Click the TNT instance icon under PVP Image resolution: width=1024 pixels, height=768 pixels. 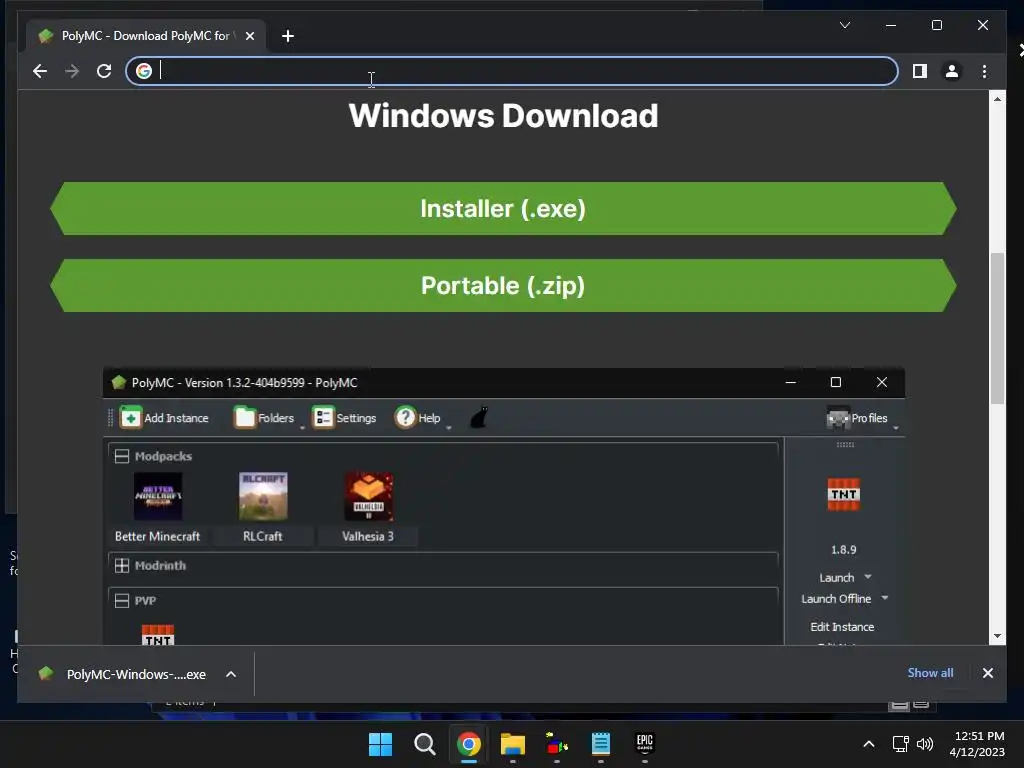pos(158,635)
